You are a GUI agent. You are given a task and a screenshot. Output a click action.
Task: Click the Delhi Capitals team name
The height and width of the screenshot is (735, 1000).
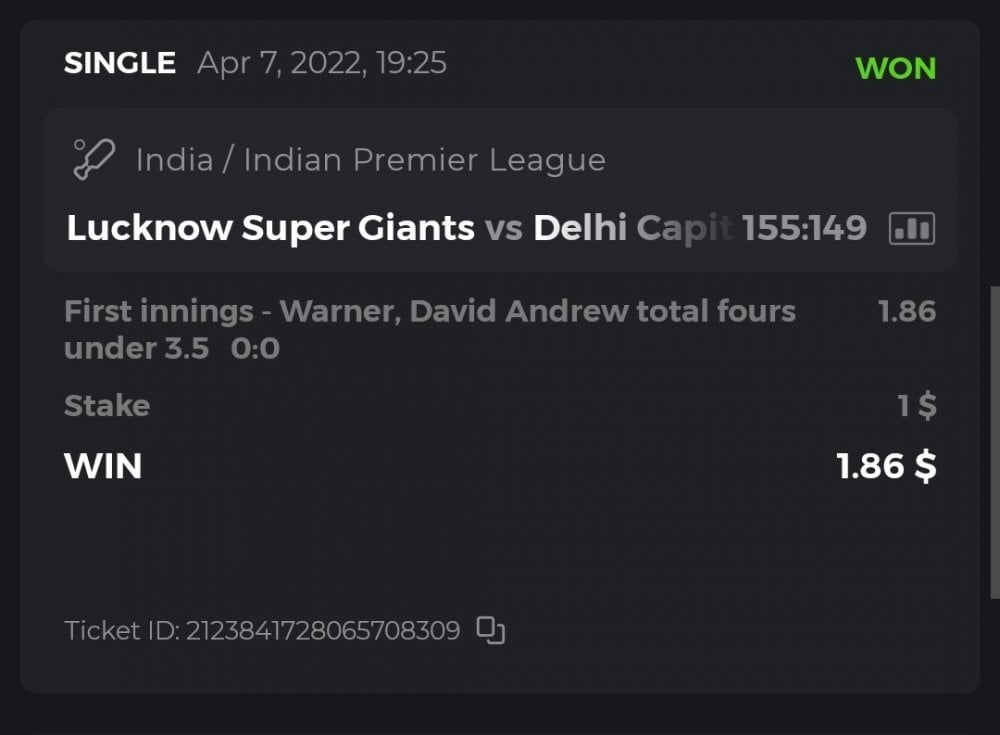tap(632, 228)
